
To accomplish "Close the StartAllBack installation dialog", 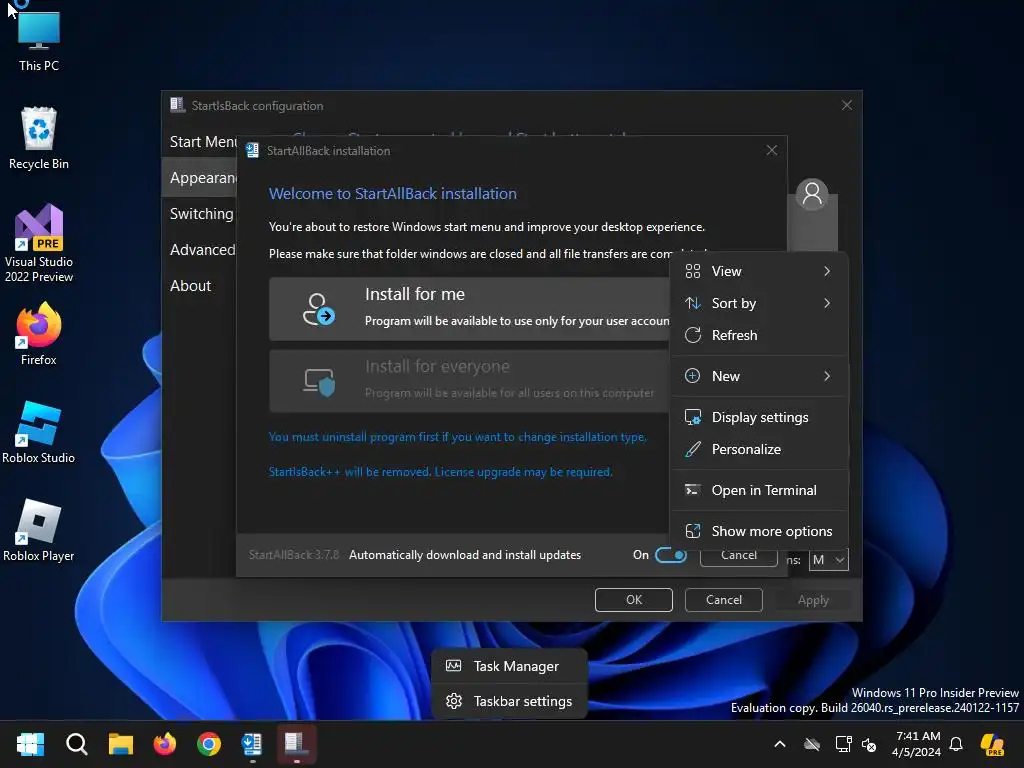I will [771, 150].
